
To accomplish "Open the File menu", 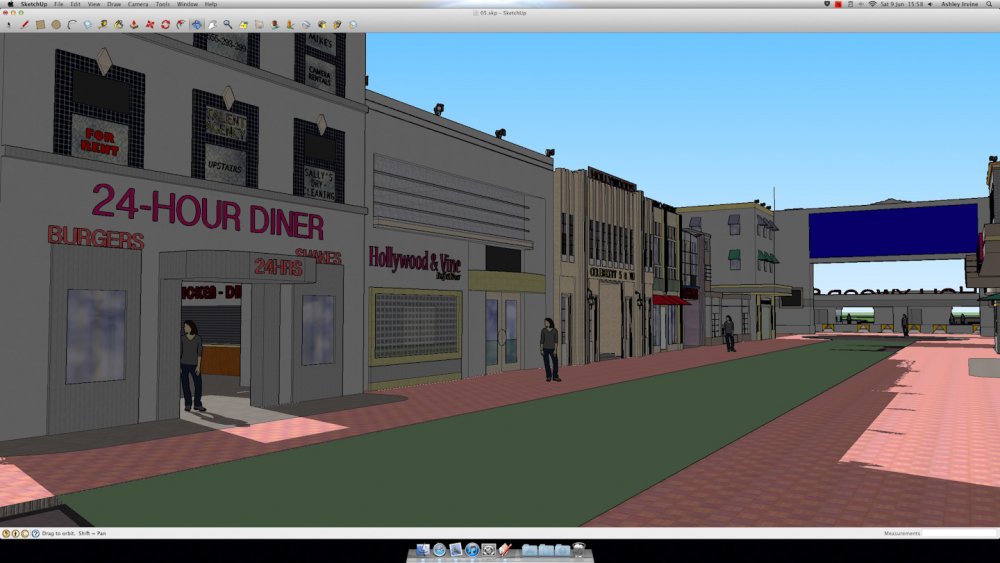I will [x=59, y=4].
